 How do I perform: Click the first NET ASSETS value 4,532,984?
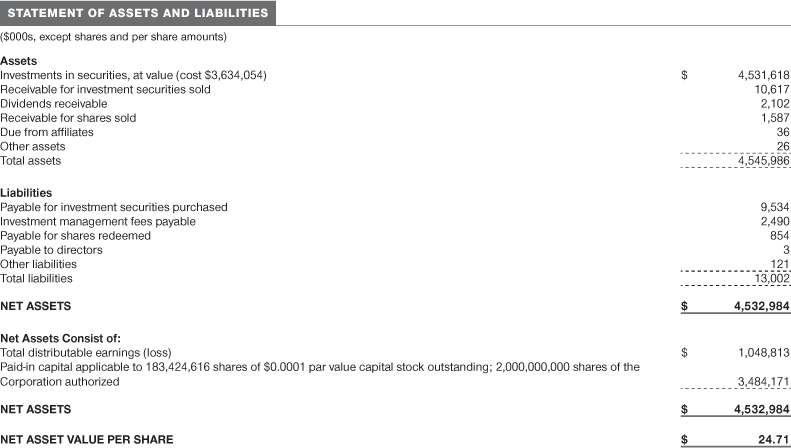click(755, 306)
